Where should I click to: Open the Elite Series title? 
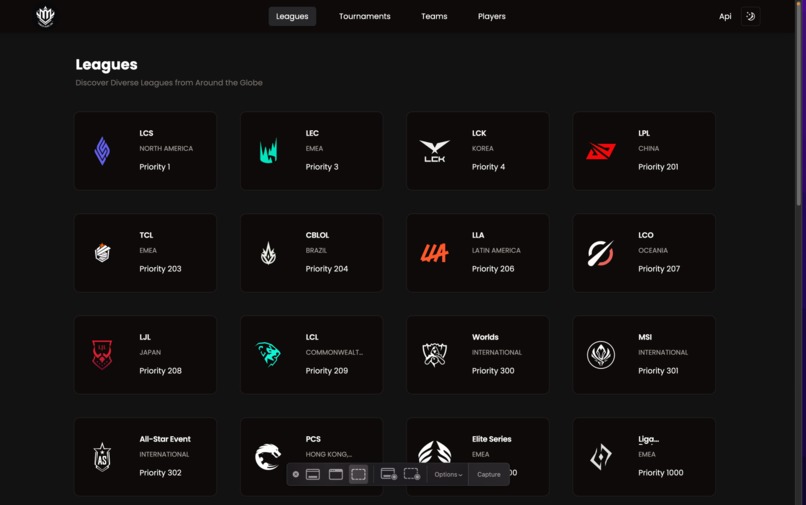click(491, 439)
